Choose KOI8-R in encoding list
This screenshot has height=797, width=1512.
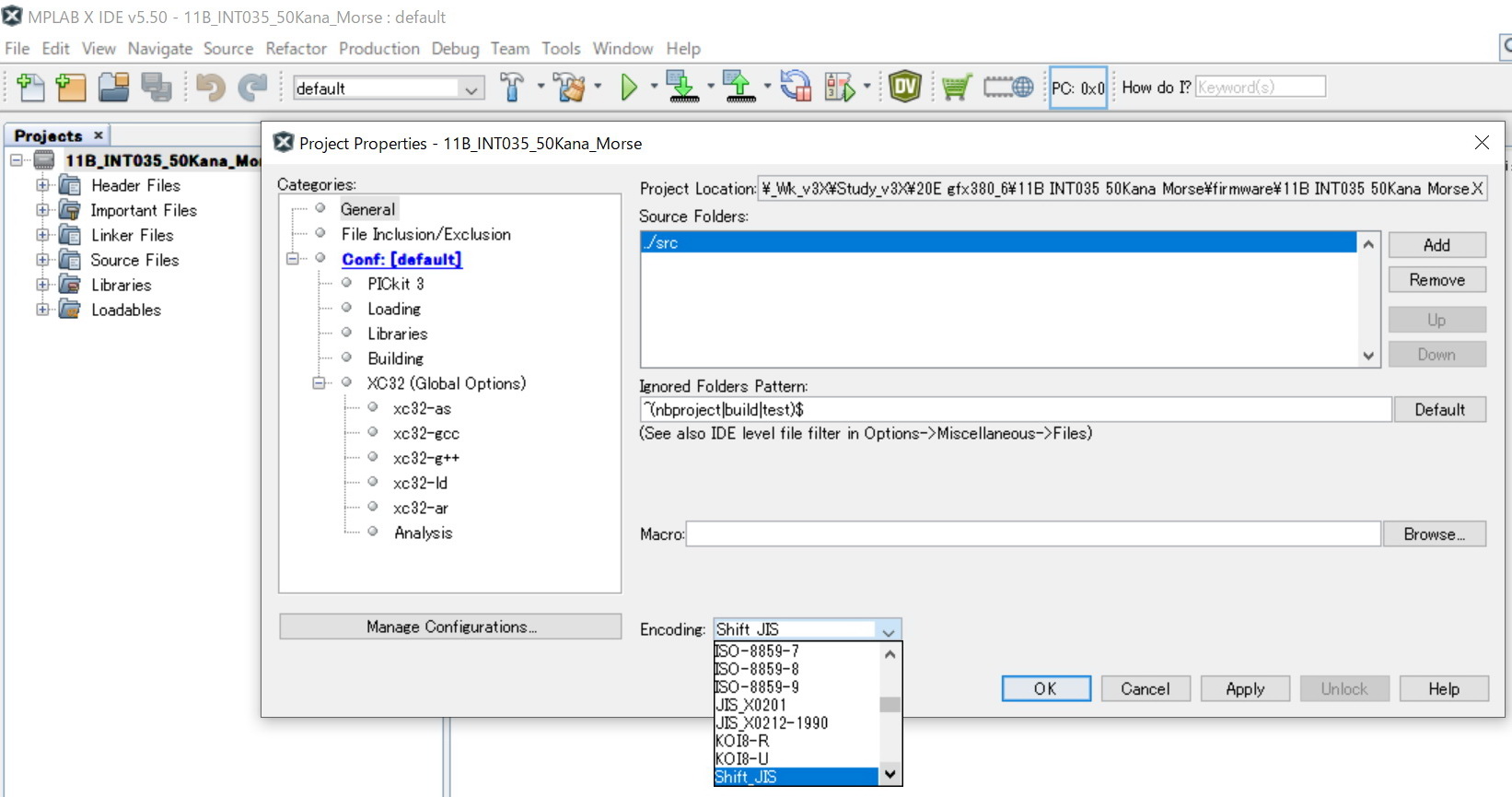[x=797, y=741]
